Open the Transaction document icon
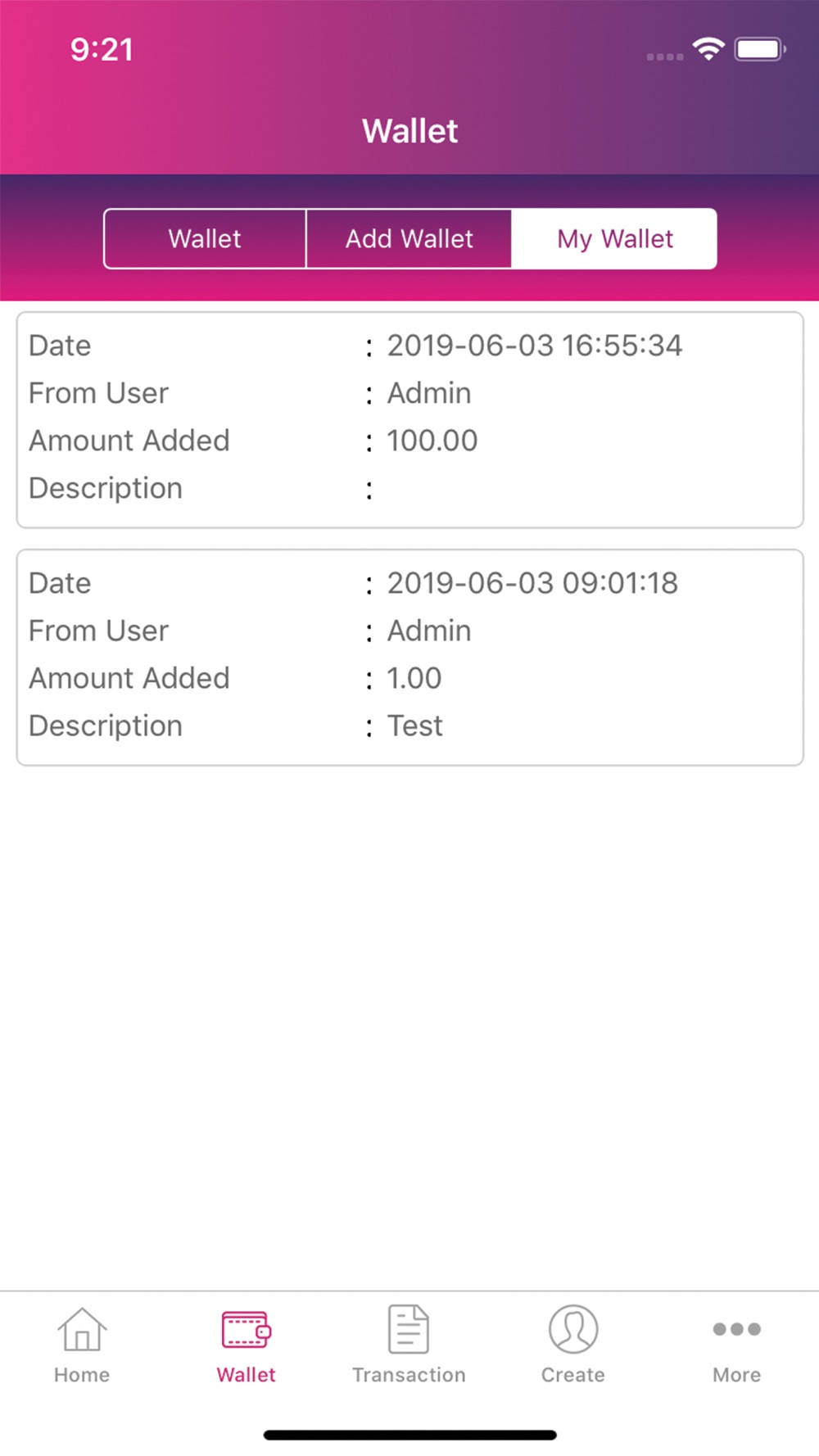Screen dimensions: 819x1456 (x=409, y=1328)
